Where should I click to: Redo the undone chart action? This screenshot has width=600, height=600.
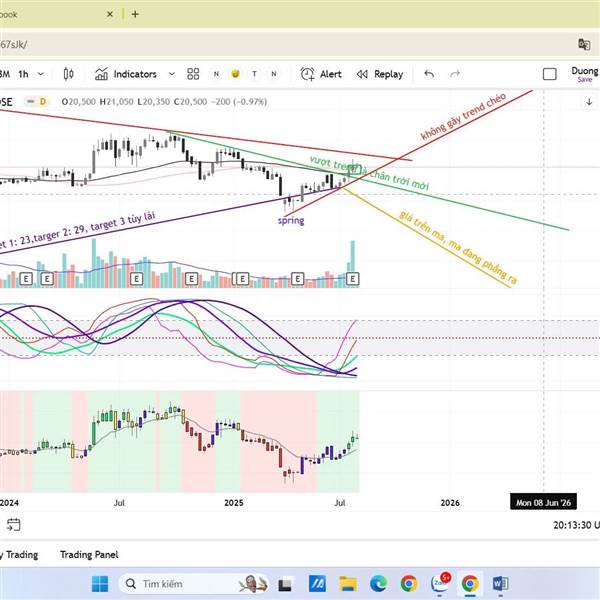click(455, 74)
